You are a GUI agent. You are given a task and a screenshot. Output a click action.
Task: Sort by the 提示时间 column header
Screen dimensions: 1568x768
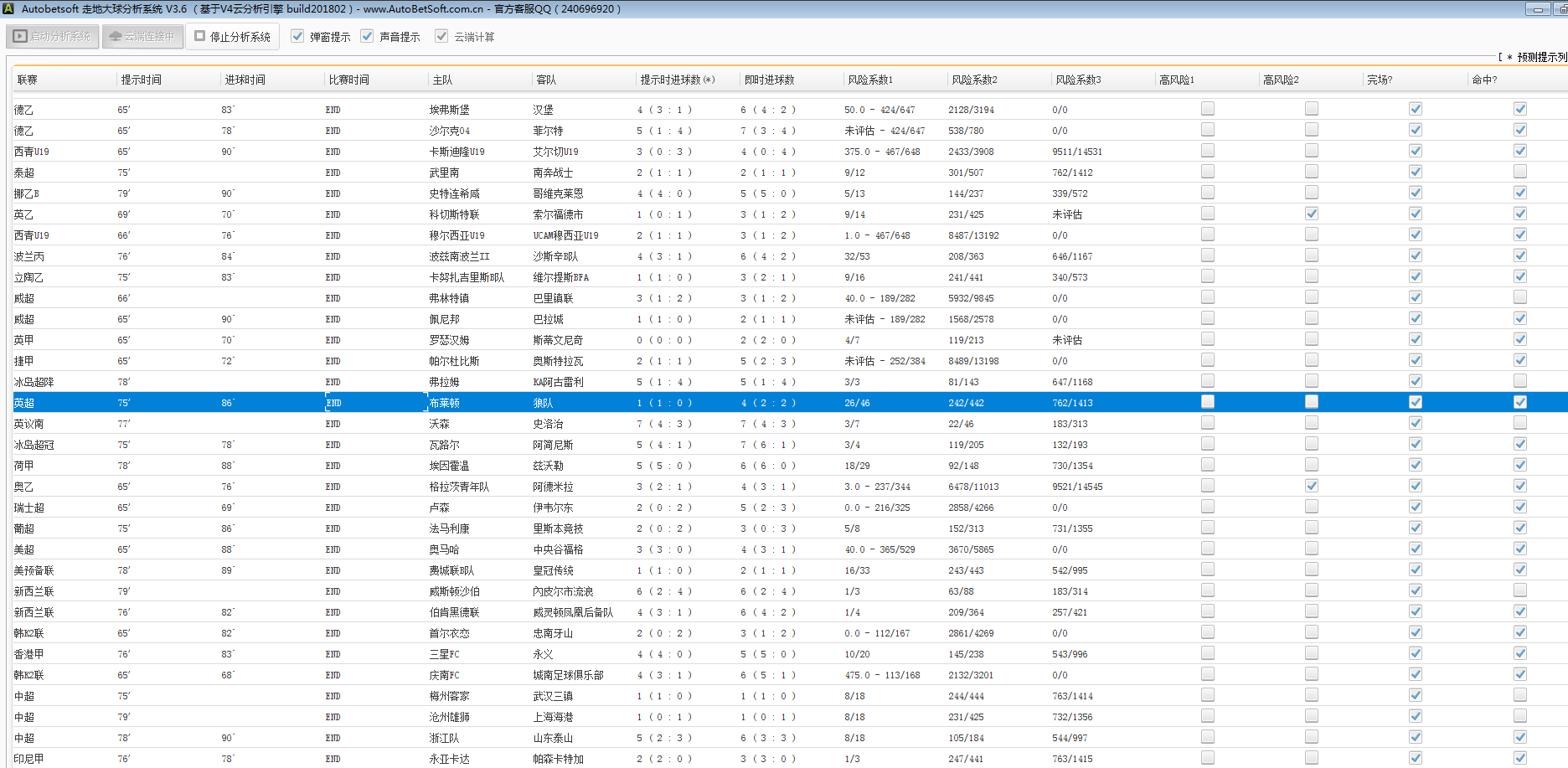tap(141, 80)
